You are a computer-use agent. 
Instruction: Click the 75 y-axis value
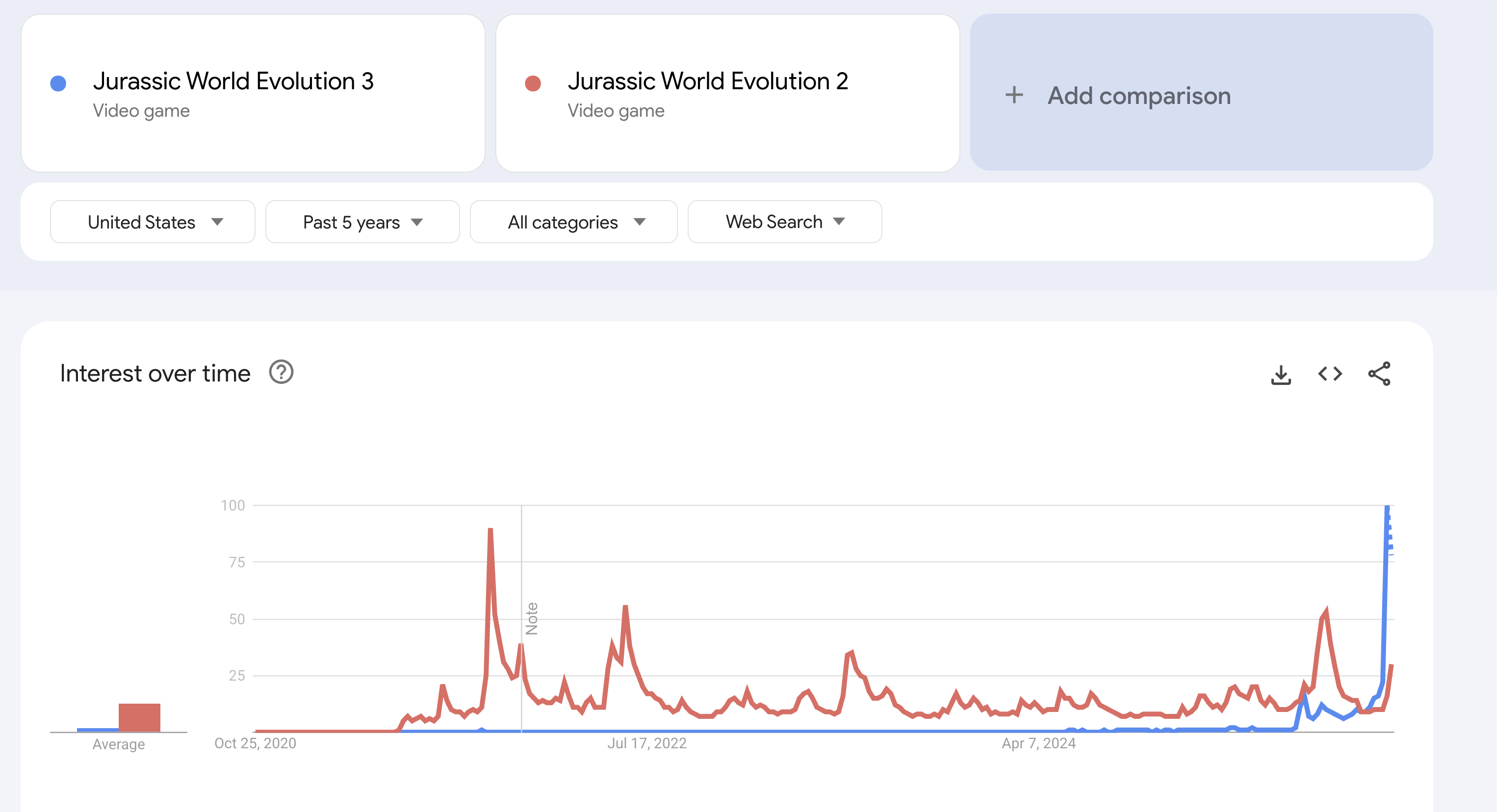click(x=236, y=562)
